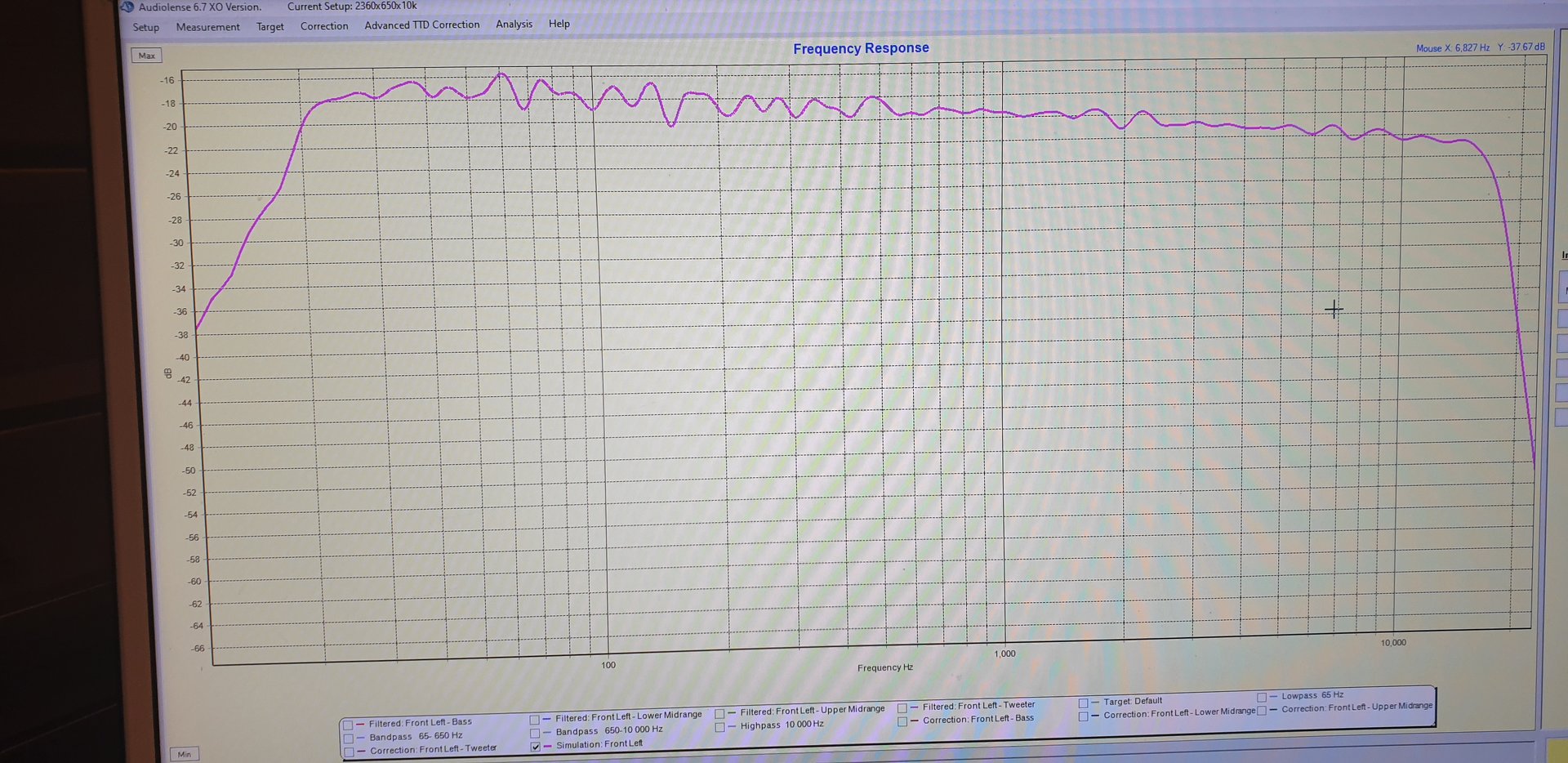The height and width of the screenshot is (763, 1568).
Task: Enable Correction: Front Left - Lower Midrange checkbox
Action: coord(1083,716)
